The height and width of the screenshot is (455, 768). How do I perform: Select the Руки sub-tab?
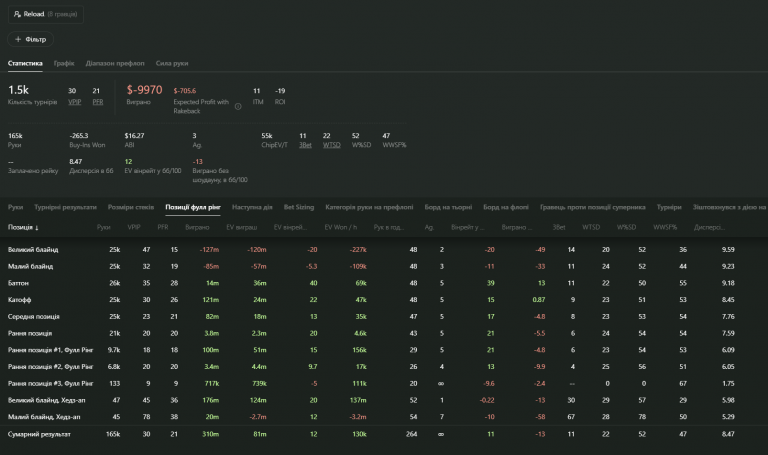pyautogui.click(x=16, y=207)
